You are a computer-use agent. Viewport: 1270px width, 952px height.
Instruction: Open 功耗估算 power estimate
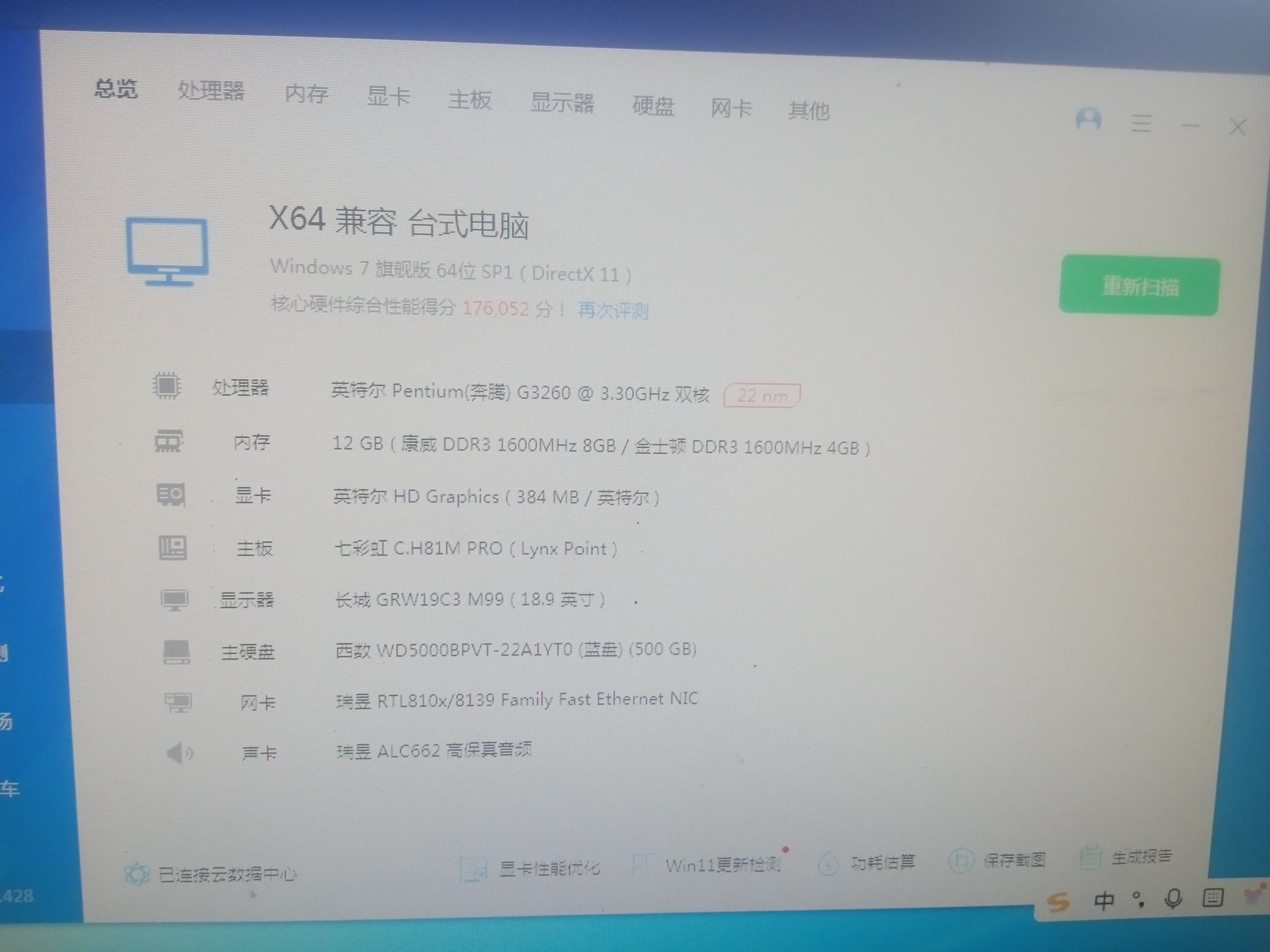[866, 862]
